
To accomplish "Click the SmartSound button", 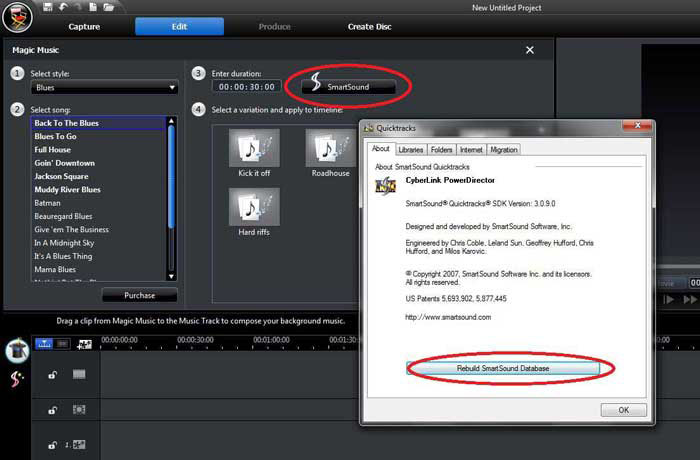I will coord(348,87).
